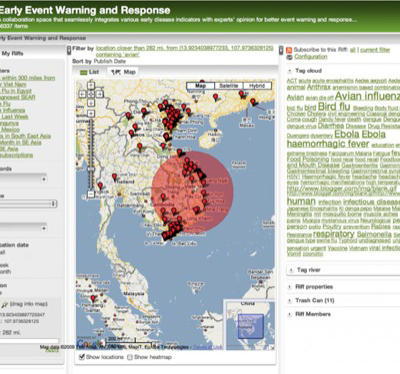Click the 'Bird flu' tag

334,107
